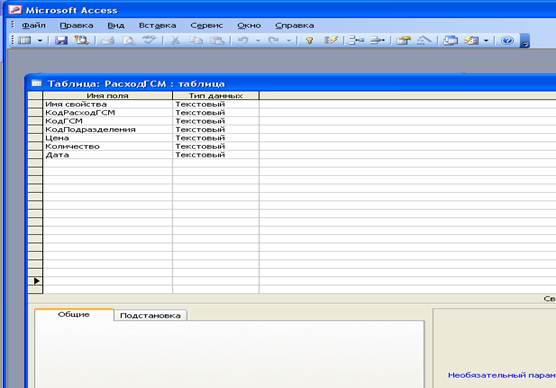The image size is (556, 388).
Task: Click the 'Имя поля' column header
Action: [107, 95]
